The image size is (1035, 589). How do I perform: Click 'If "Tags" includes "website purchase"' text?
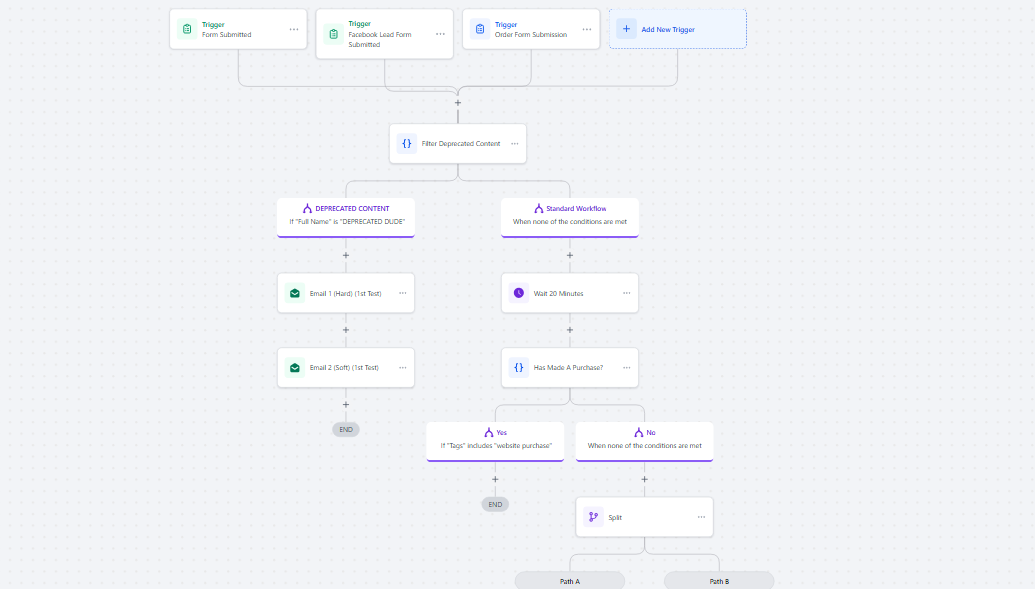coord(496,446)
